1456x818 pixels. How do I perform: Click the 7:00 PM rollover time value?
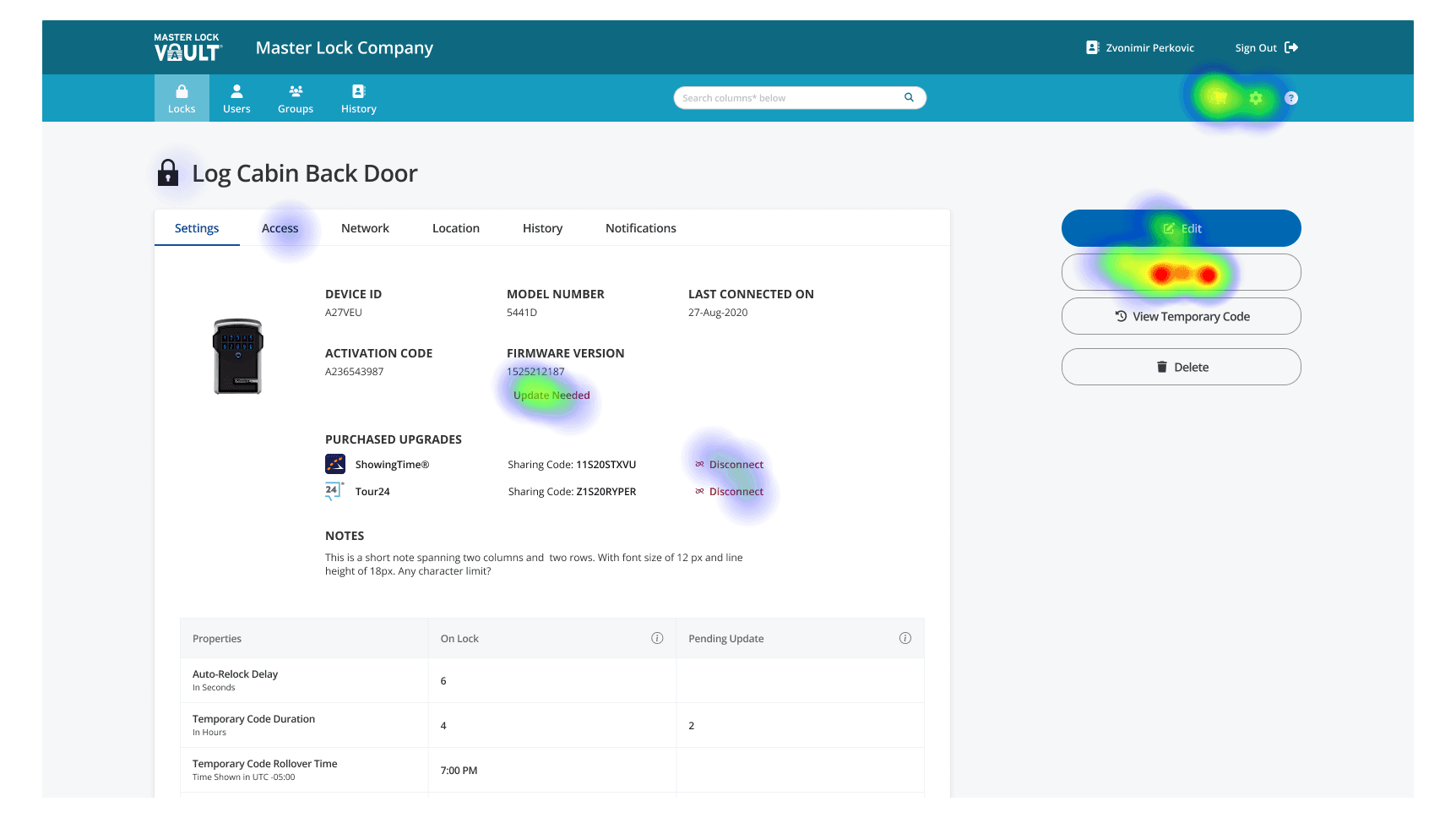[x=459, y=770]
